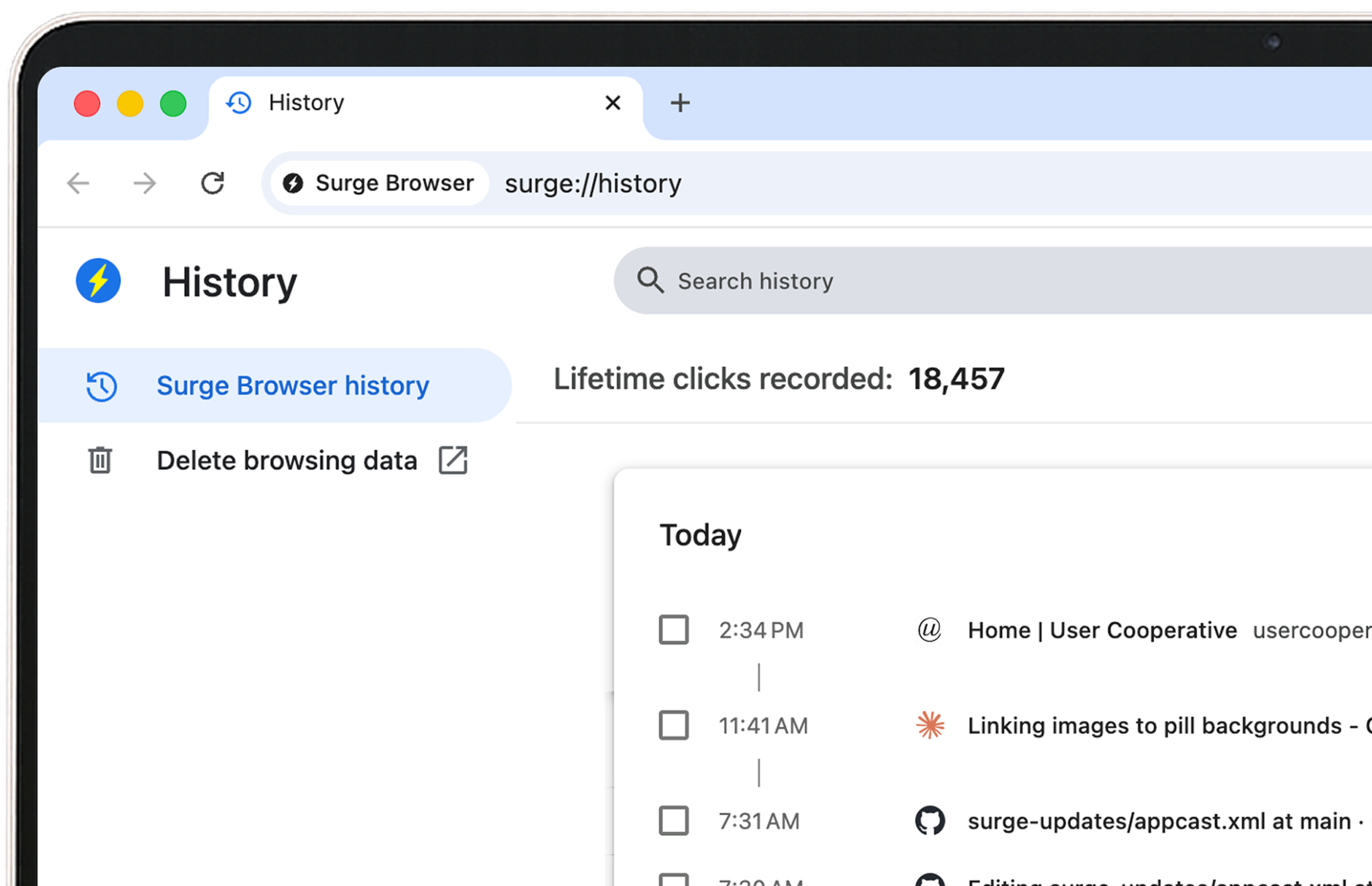Image resolution: width=1372 pixels, height=886 pixels.
Task: Click the red close window button
Action: coord(88,104)
